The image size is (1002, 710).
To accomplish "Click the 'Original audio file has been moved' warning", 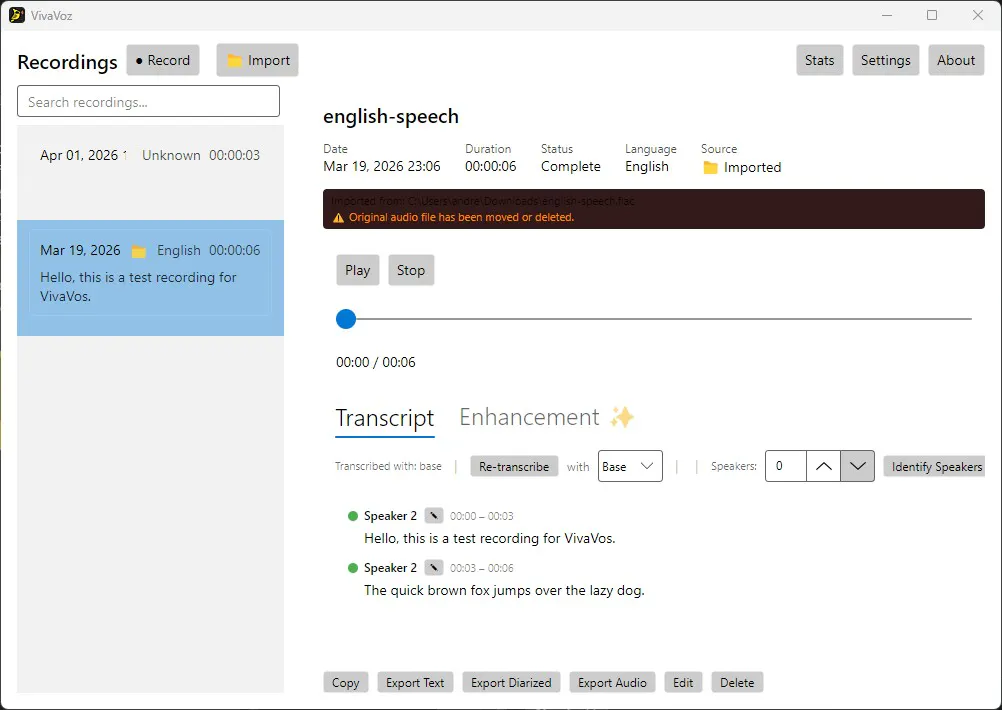I will (461, 217).
